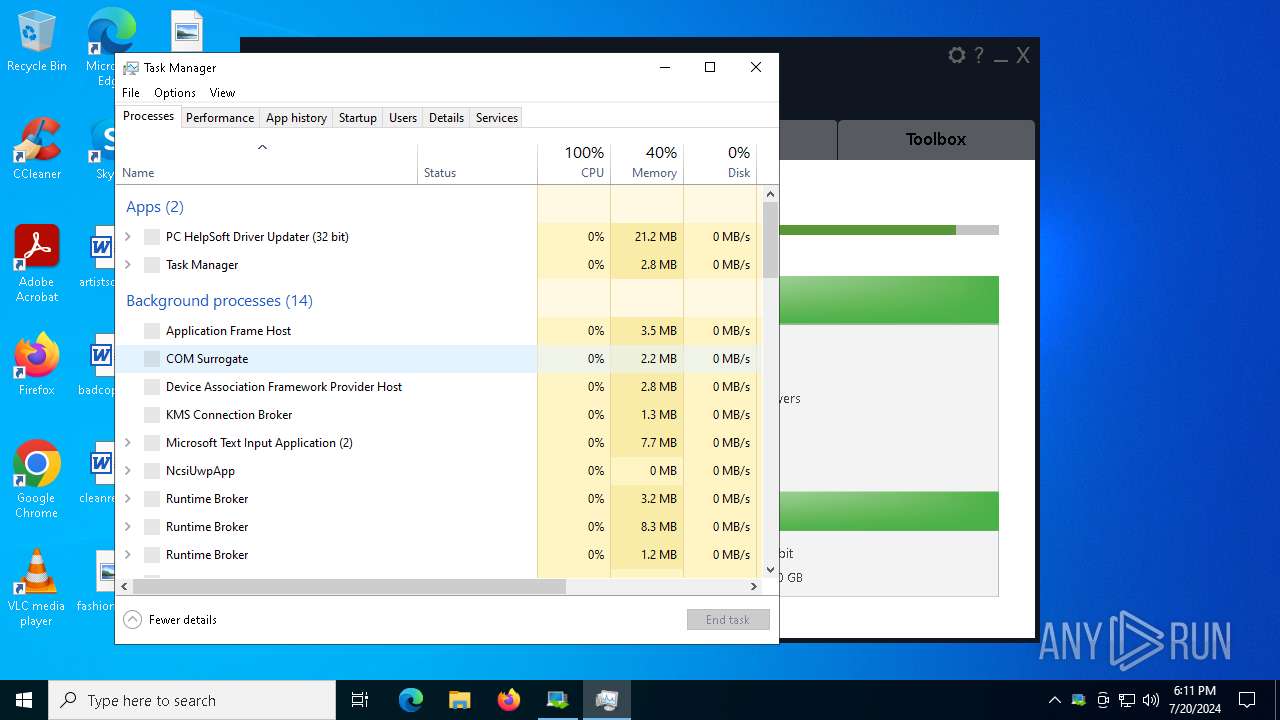Screen dimensions: 1280x720
Task: Click the scroll-right arrow of the horizontal scrollbar
Action: click(754, 587)
